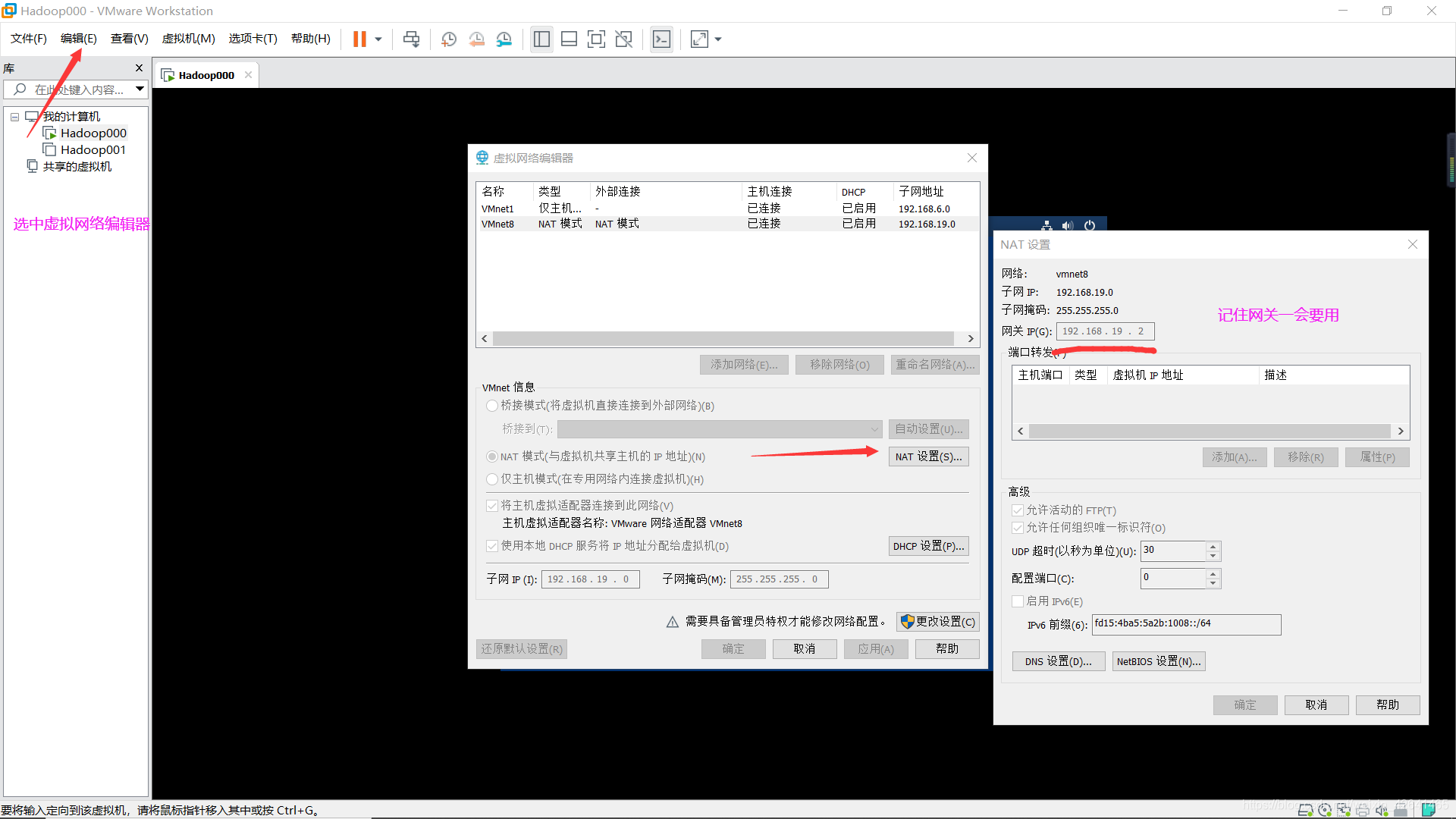Open the 编辑(E) menu
1456x819 pixels.
coord(79,39)
